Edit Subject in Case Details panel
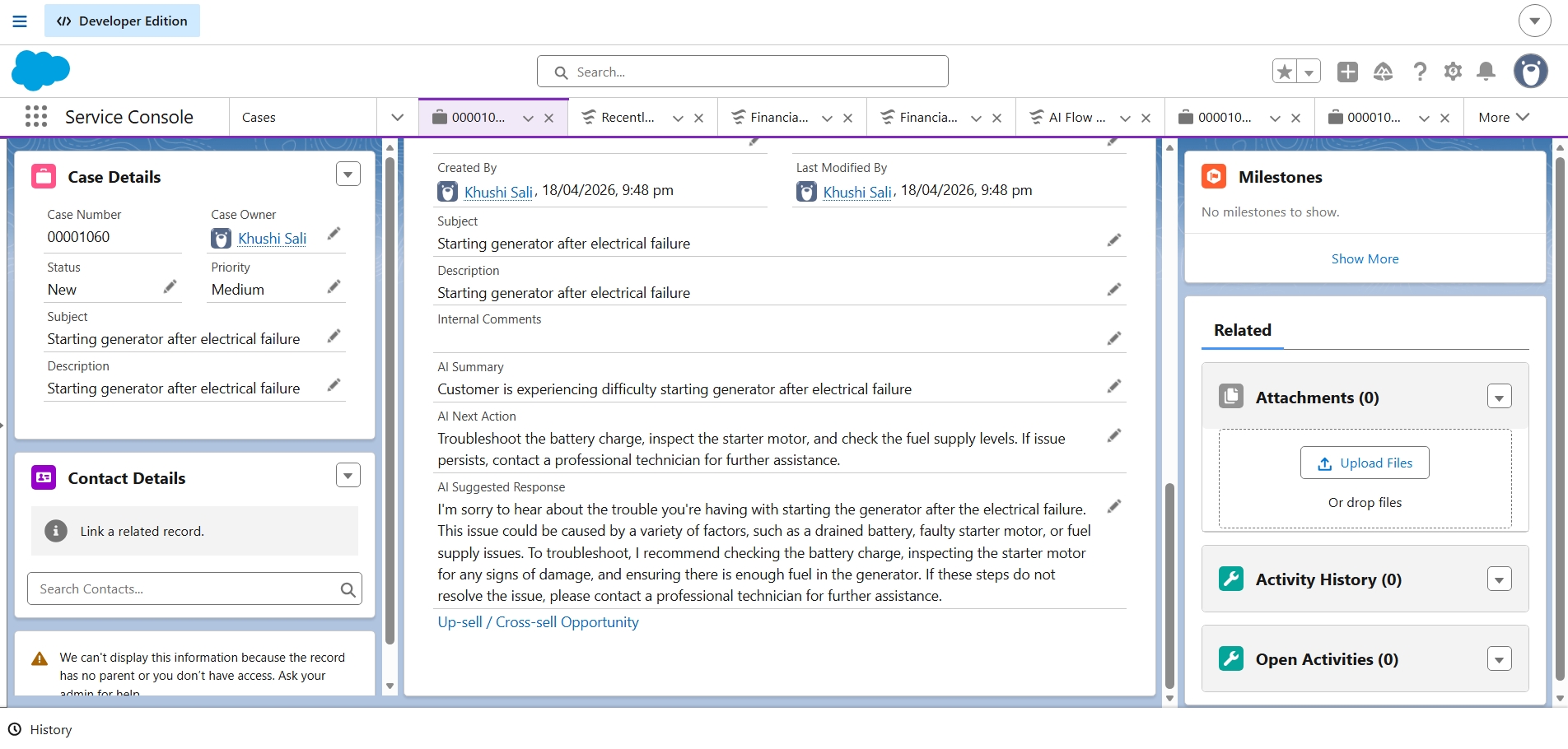 [x=334, y=336]
